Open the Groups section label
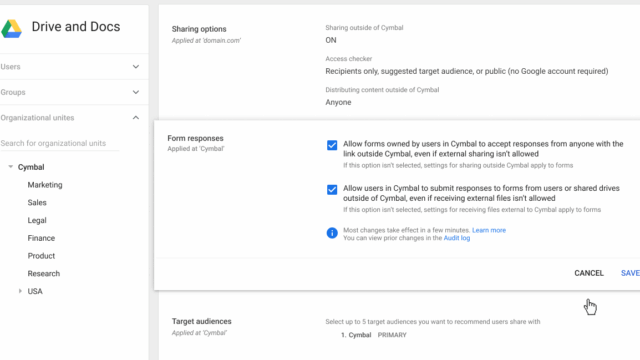Image resolution: width=640 pixels, height=360 pixels. pyautogui.click(x=13, y=92)
